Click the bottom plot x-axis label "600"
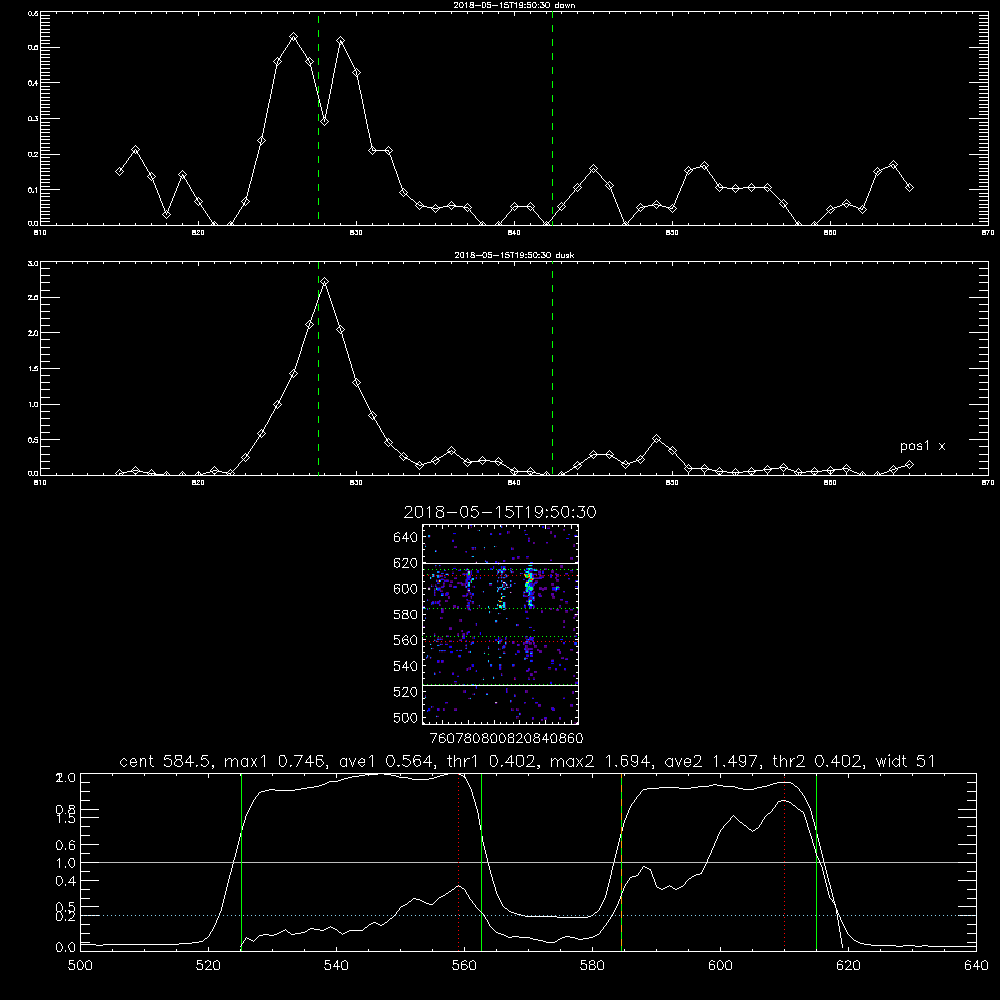1000x1000 pixels. point(720,965)
